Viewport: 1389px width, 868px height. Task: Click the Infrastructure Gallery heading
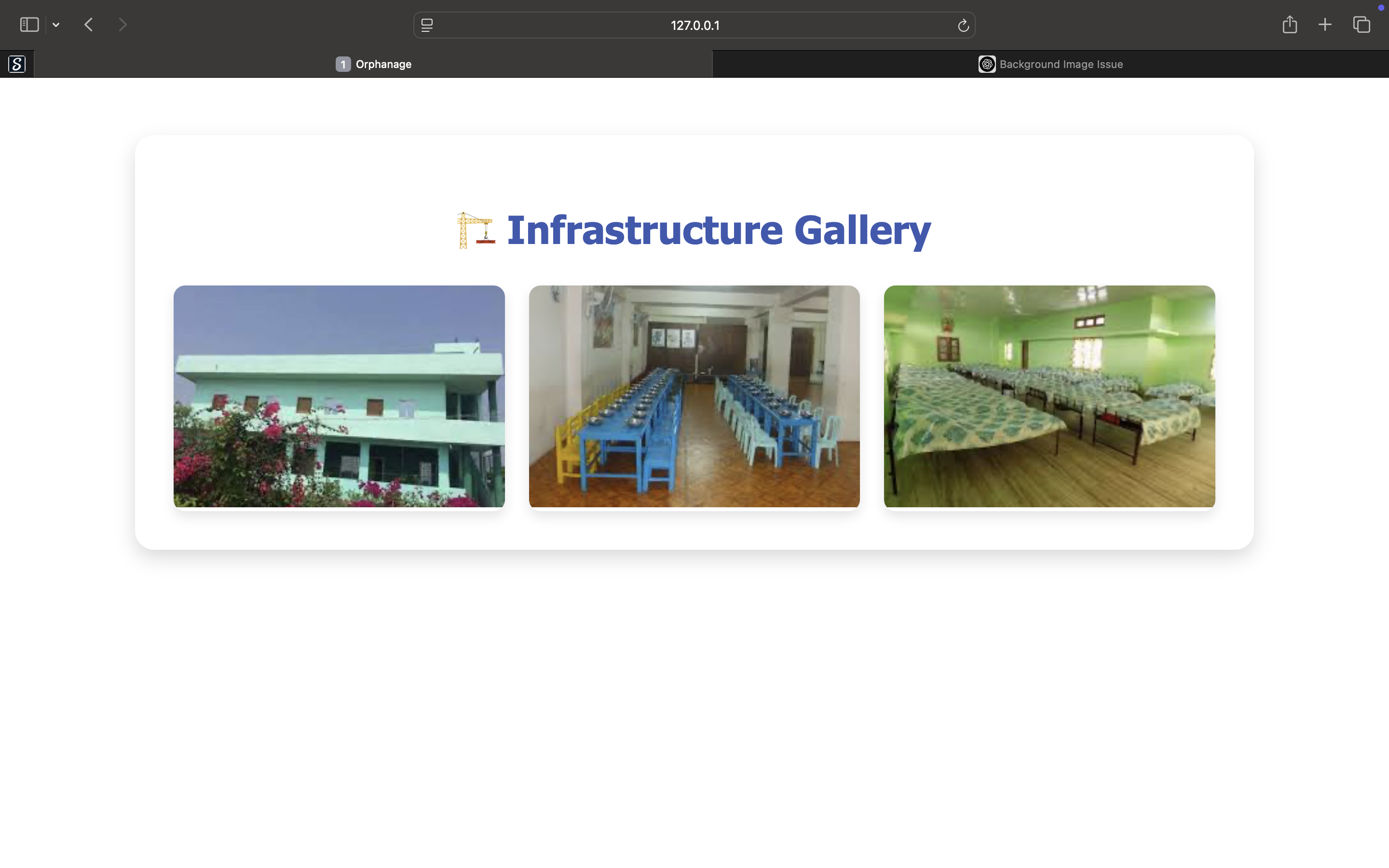point(719,231)
